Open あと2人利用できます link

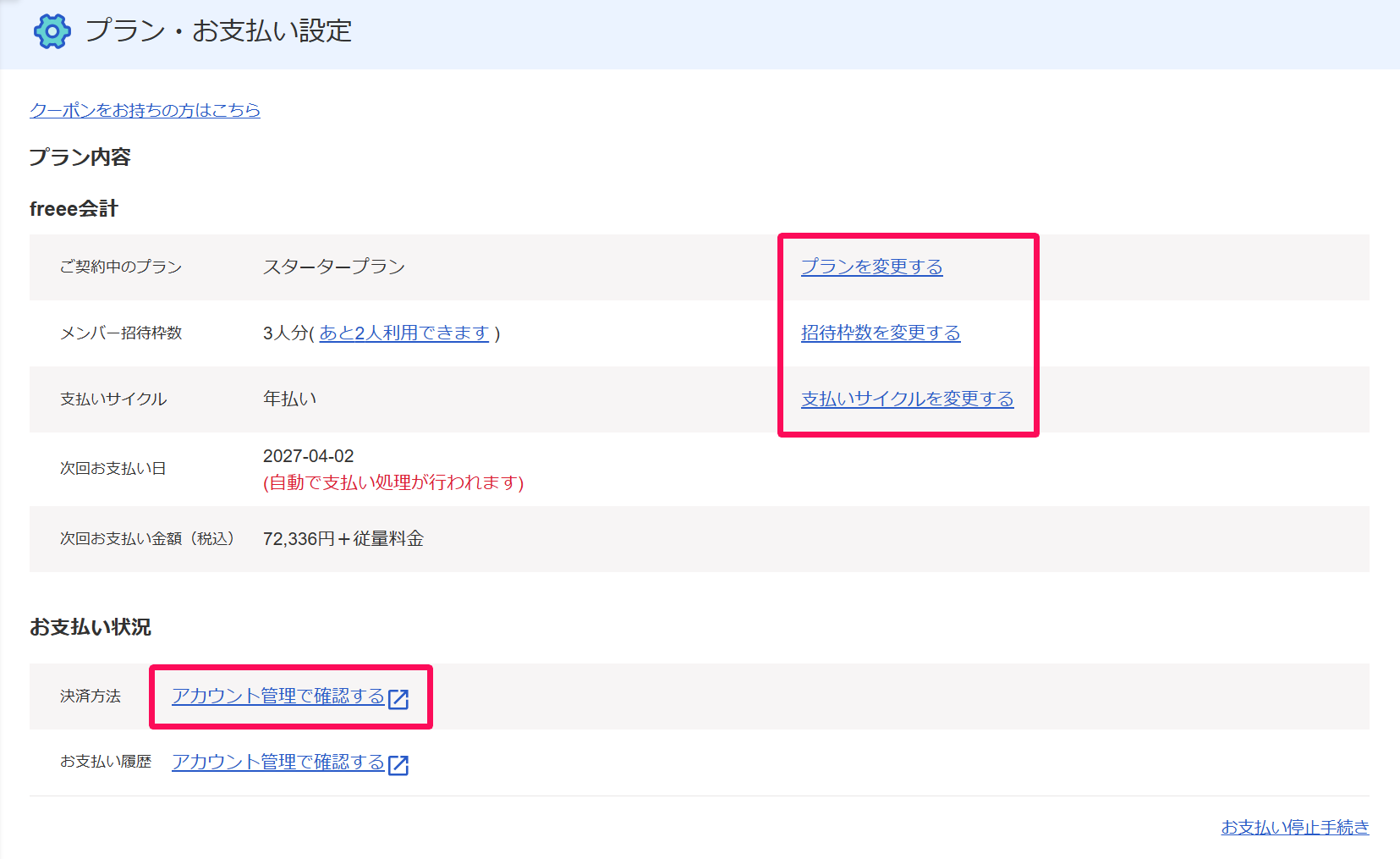pos(404,333)
